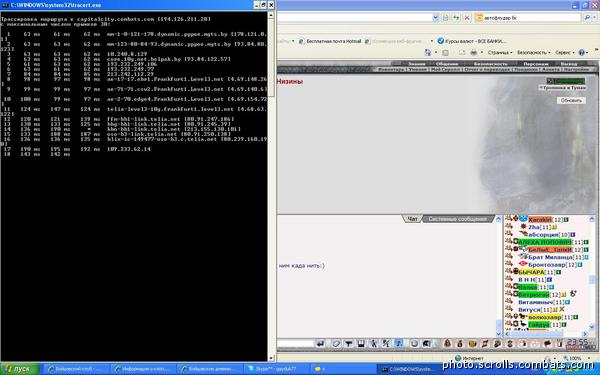Image resolution: width=600 pixels, height=375 pixels.
Task: Open the address bar dropdown arrow
Action: [x=435, y=18]
